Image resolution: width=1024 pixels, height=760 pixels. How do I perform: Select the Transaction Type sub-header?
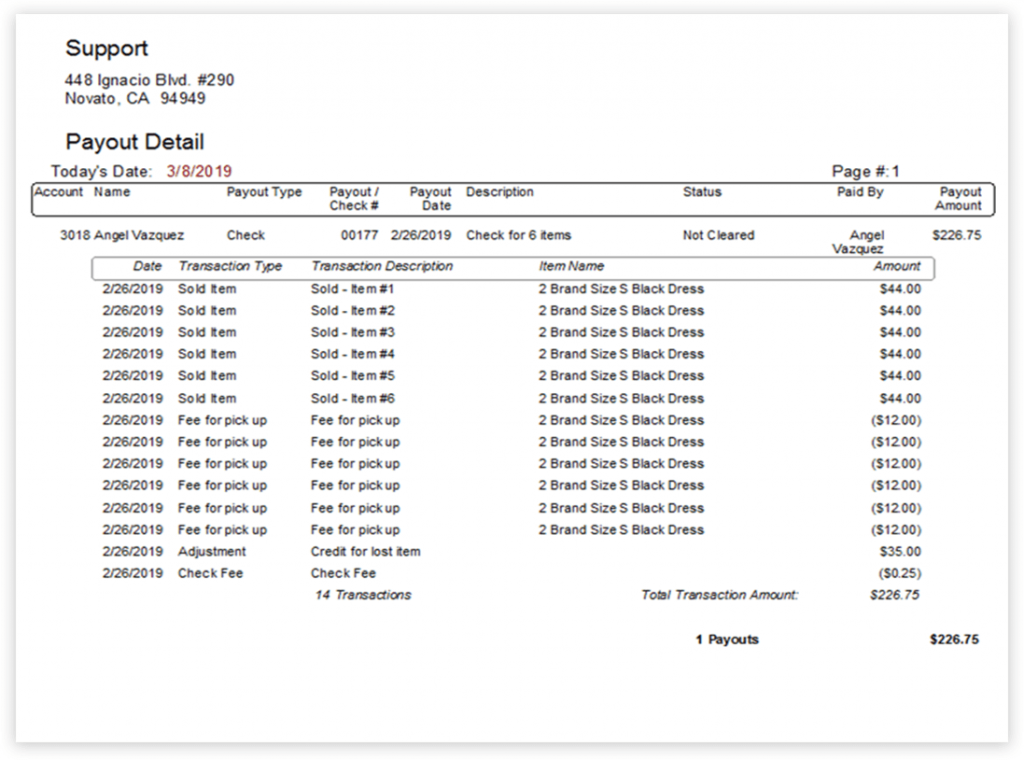coord(230,267)
